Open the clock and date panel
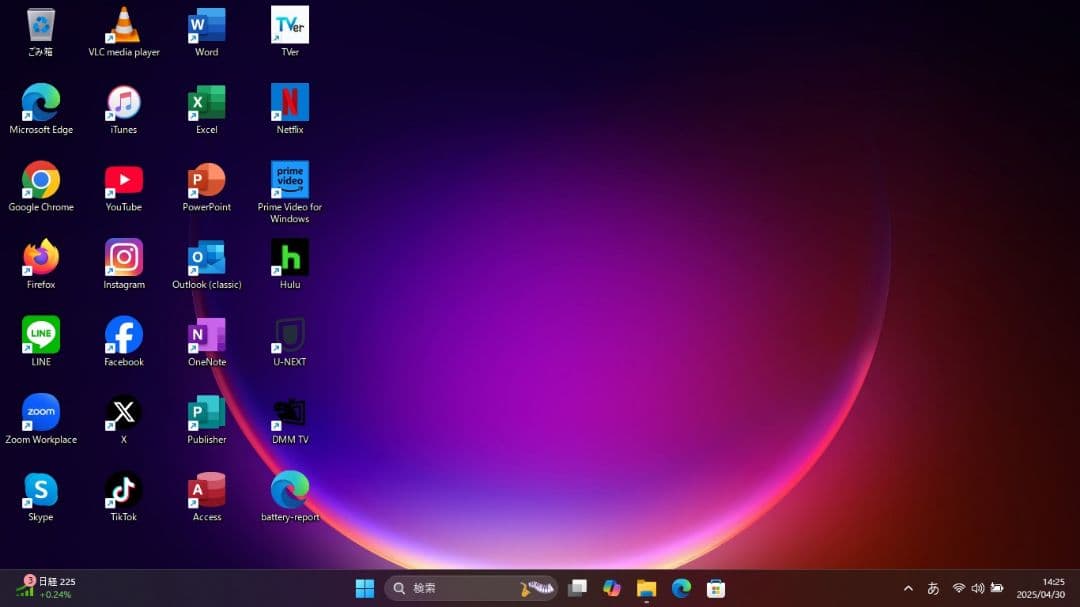 click(1041, 588)
